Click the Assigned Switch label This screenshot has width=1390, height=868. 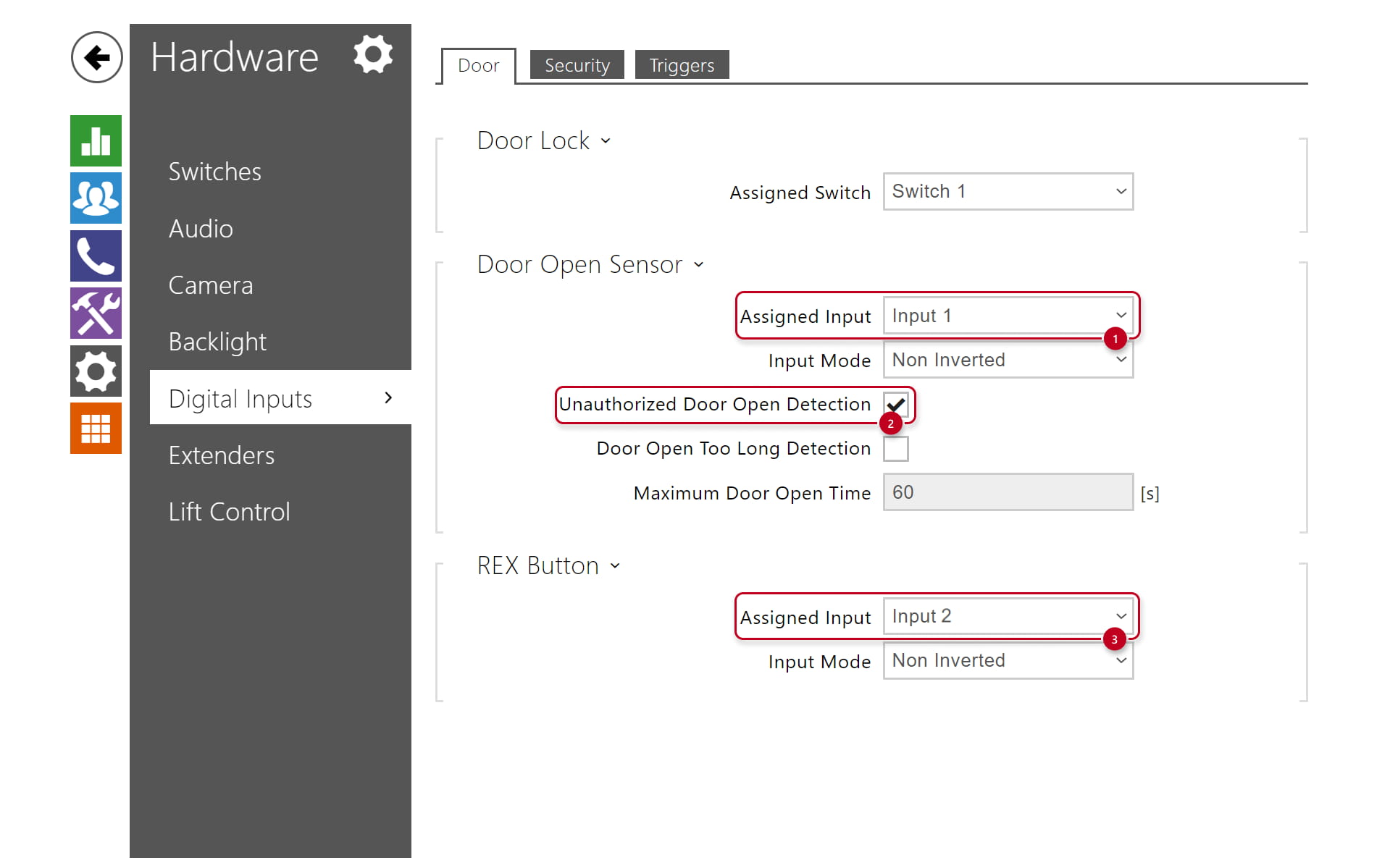pyautogui.click(x=800, y=193)
